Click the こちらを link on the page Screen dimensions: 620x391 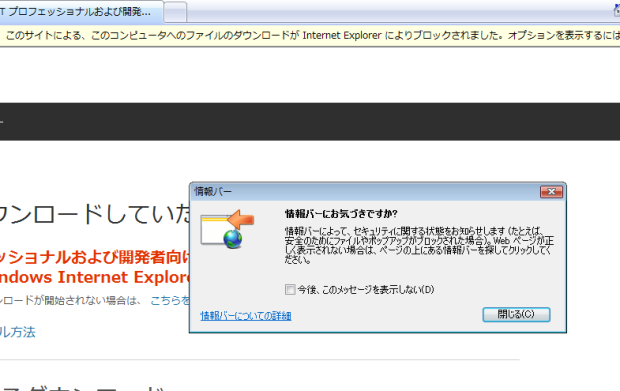click(170, 300)
